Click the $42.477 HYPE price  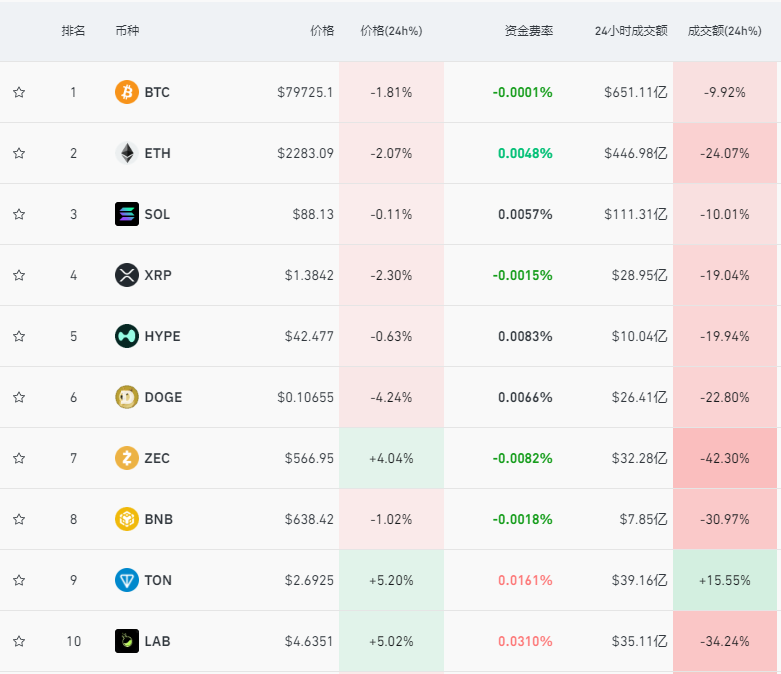point(309,336)
